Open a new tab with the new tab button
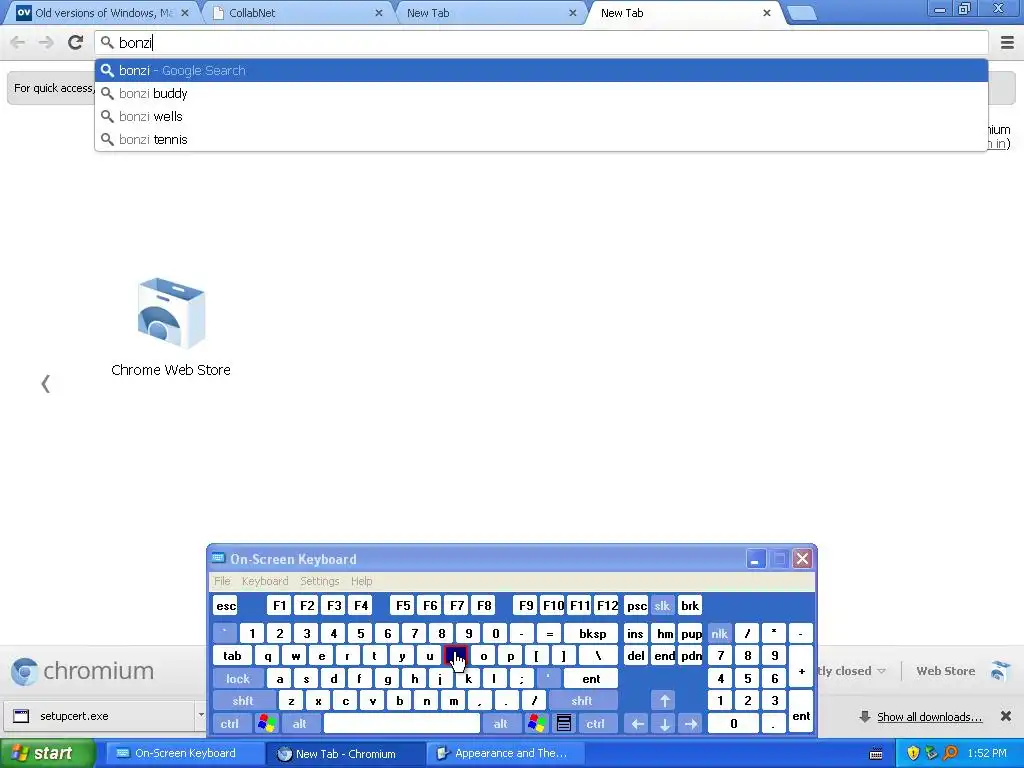Screen dimensions: 1024x768 tap(801, 14)
